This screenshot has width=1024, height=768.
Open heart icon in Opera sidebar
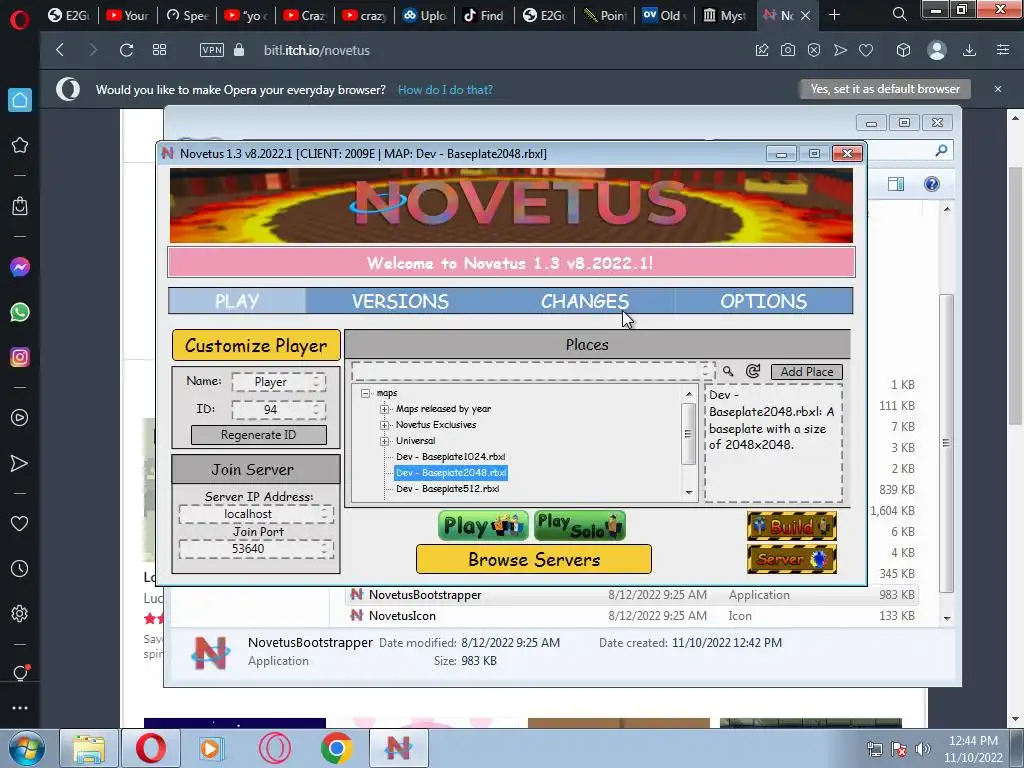(20, 523)
